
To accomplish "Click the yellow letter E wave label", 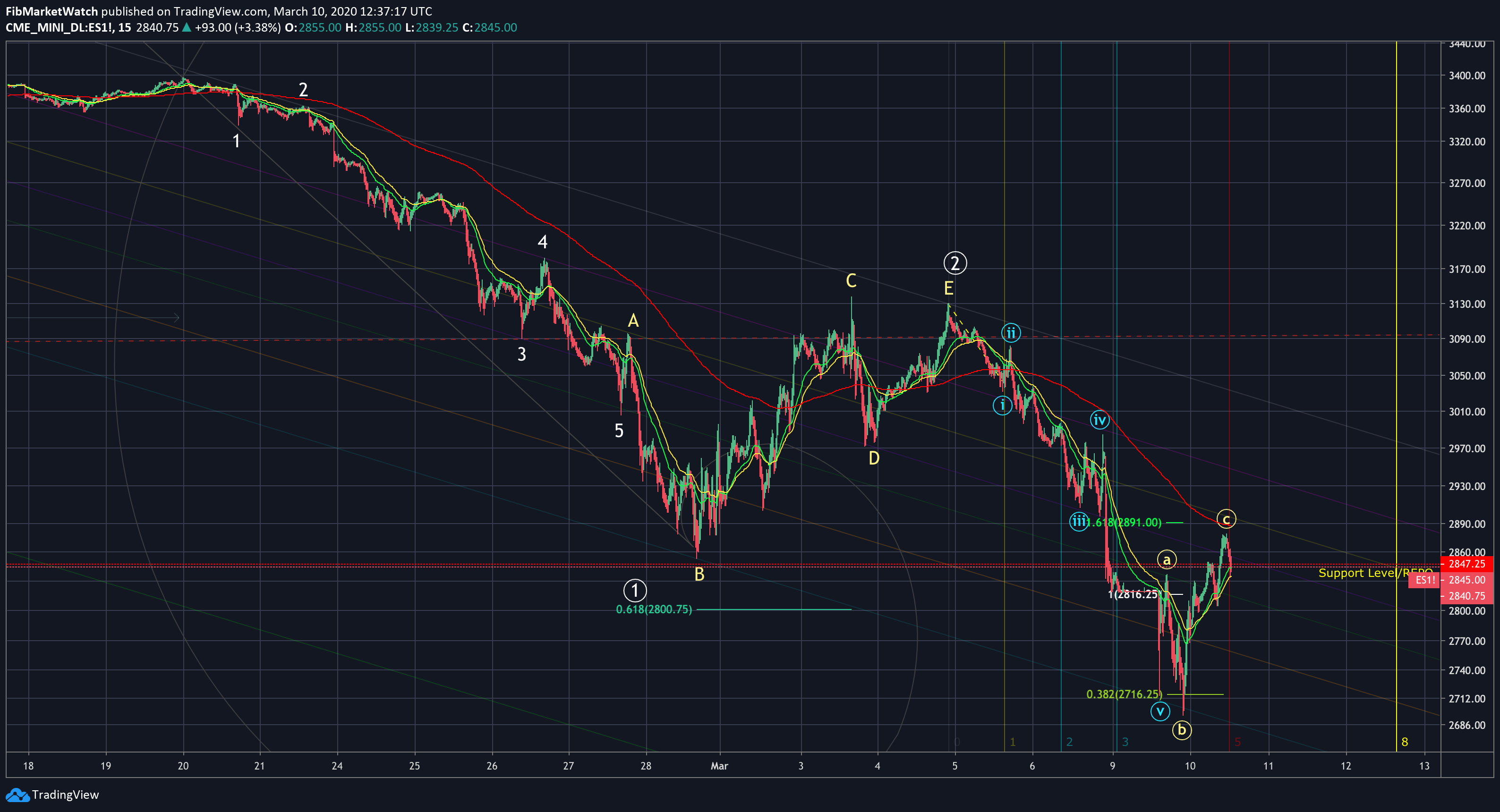I will tap(948, 288).
